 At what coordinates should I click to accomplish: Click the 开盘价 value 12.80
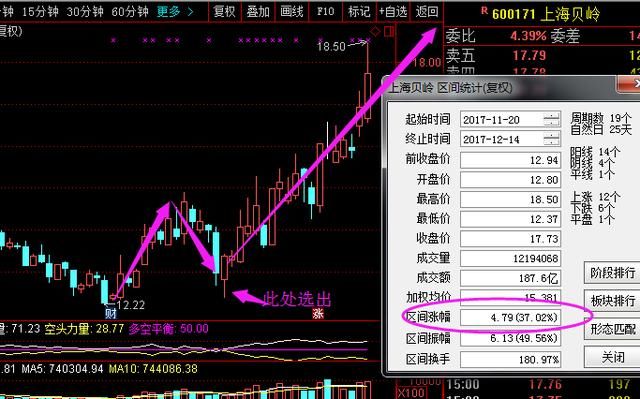pyautogui.click(x=510, y=180)
